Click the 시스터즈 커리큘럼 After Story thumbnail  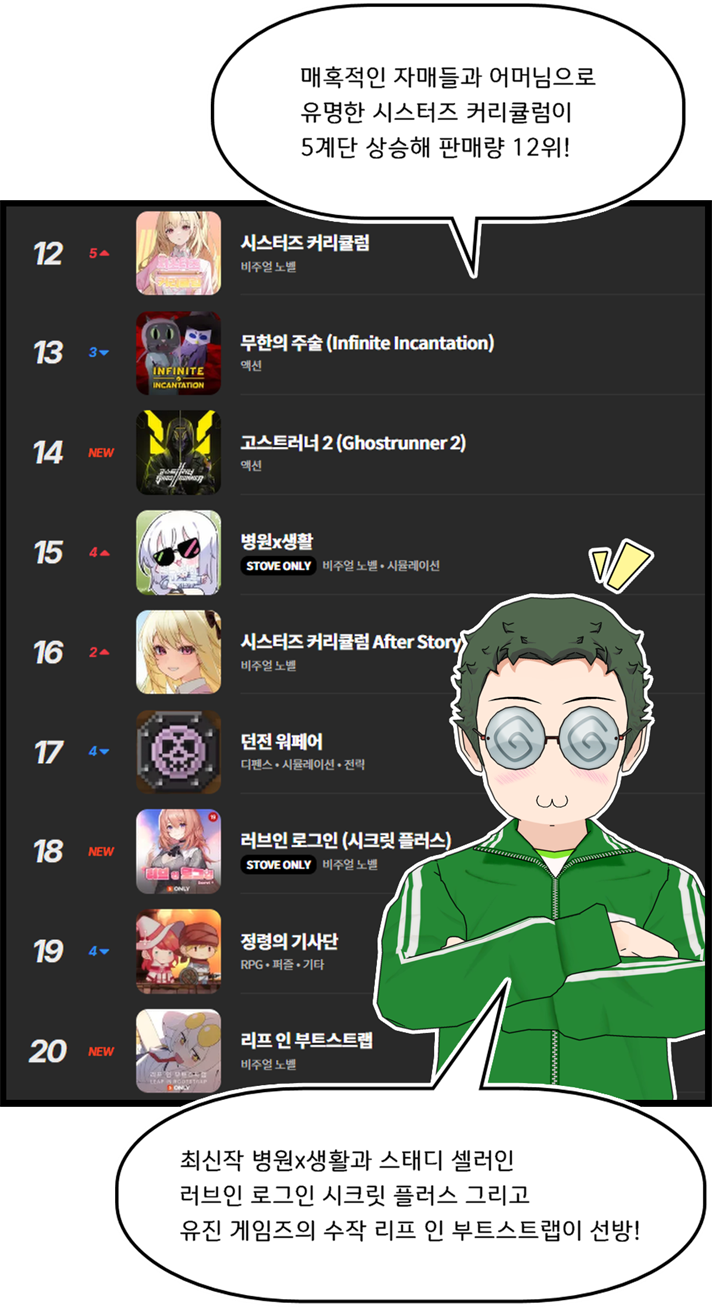tap(178, 652)
